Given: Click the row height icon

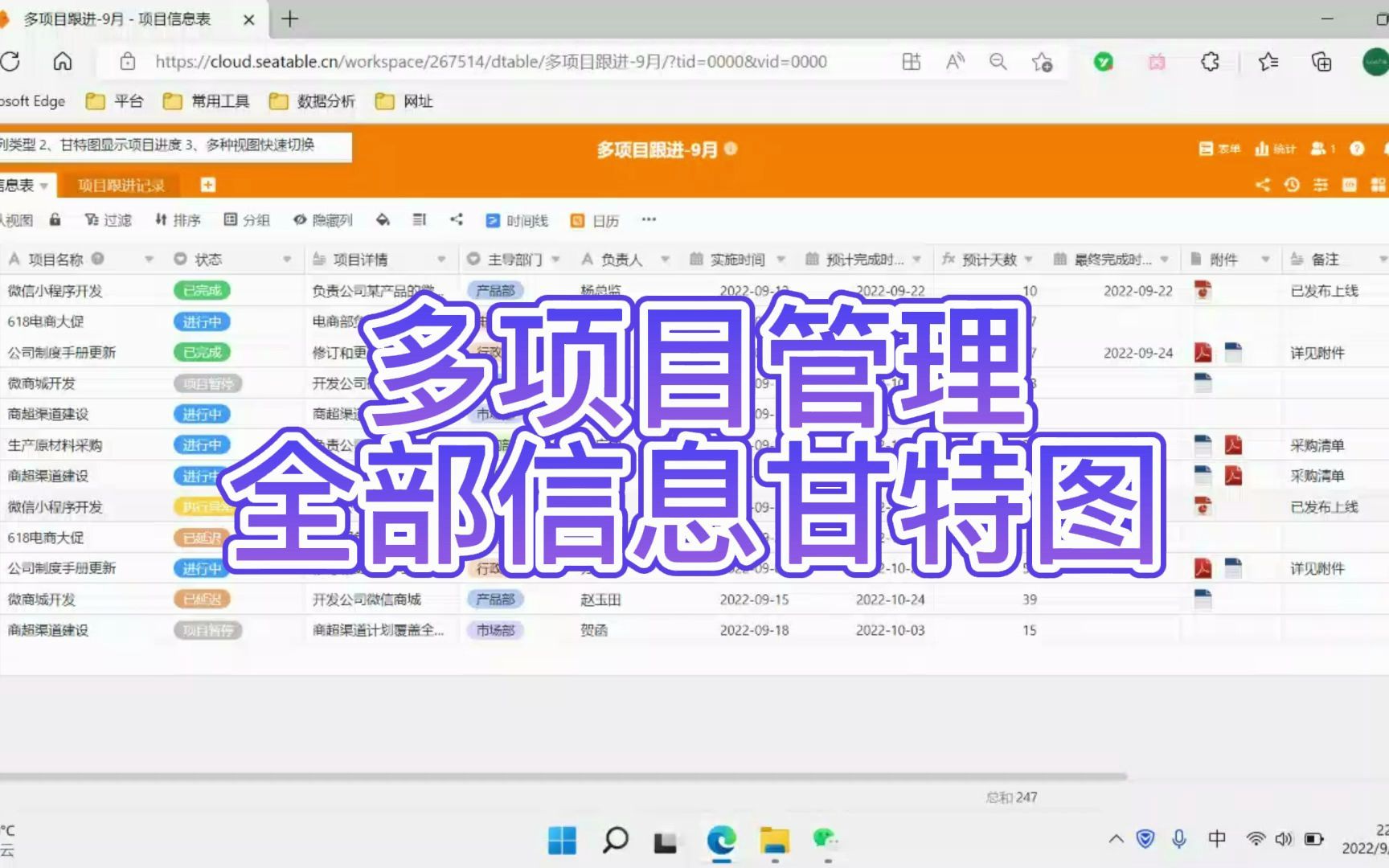Looking at the screenshot, I should pos(420,219).
